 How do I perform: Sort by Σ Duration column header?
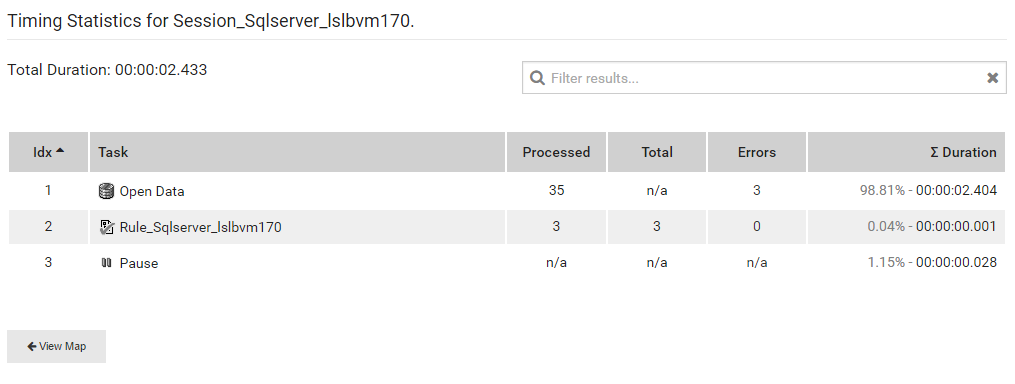pos(906,152)
